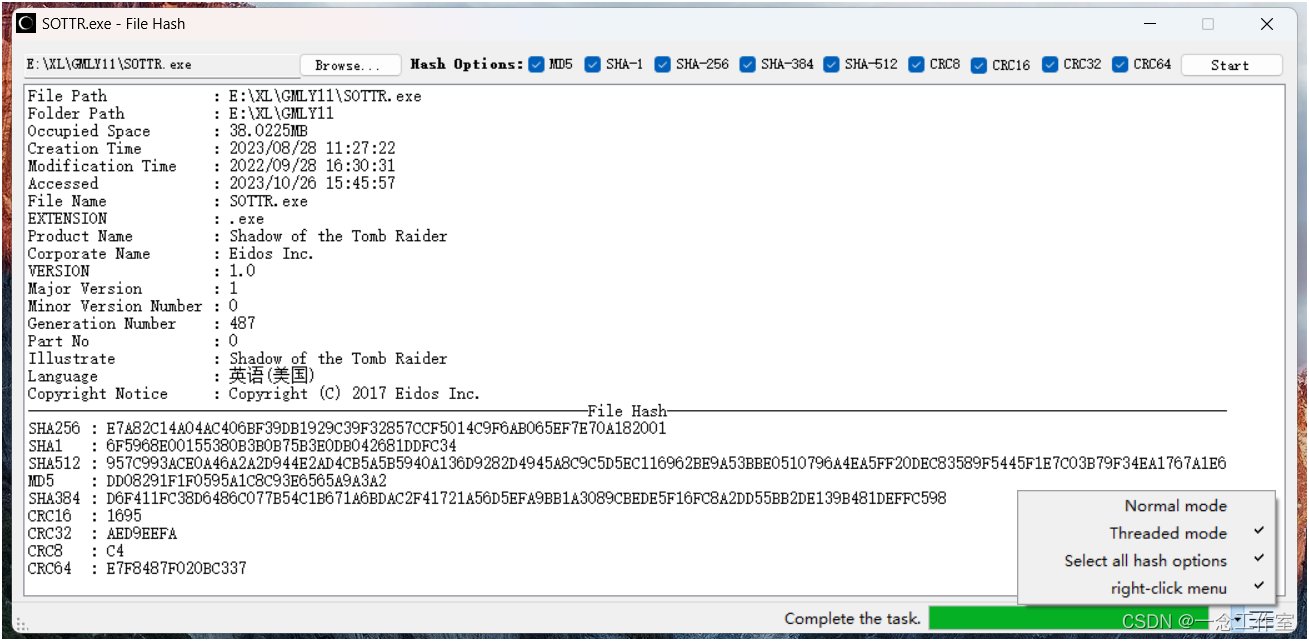The height and width of the screenshot is (641, 1309).
Task: Toggle the SHA-1 hash checkbox
Action: 593,64
